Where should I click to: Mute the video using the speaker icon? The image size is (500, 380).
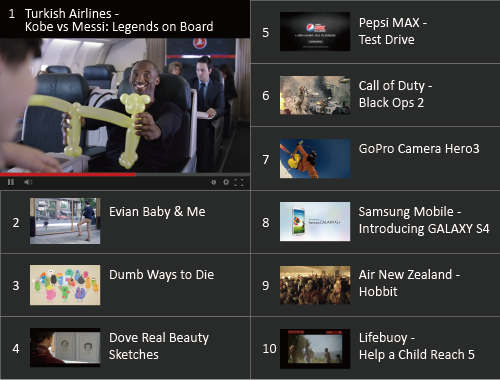pyautogui.click(x=28, y=182)
